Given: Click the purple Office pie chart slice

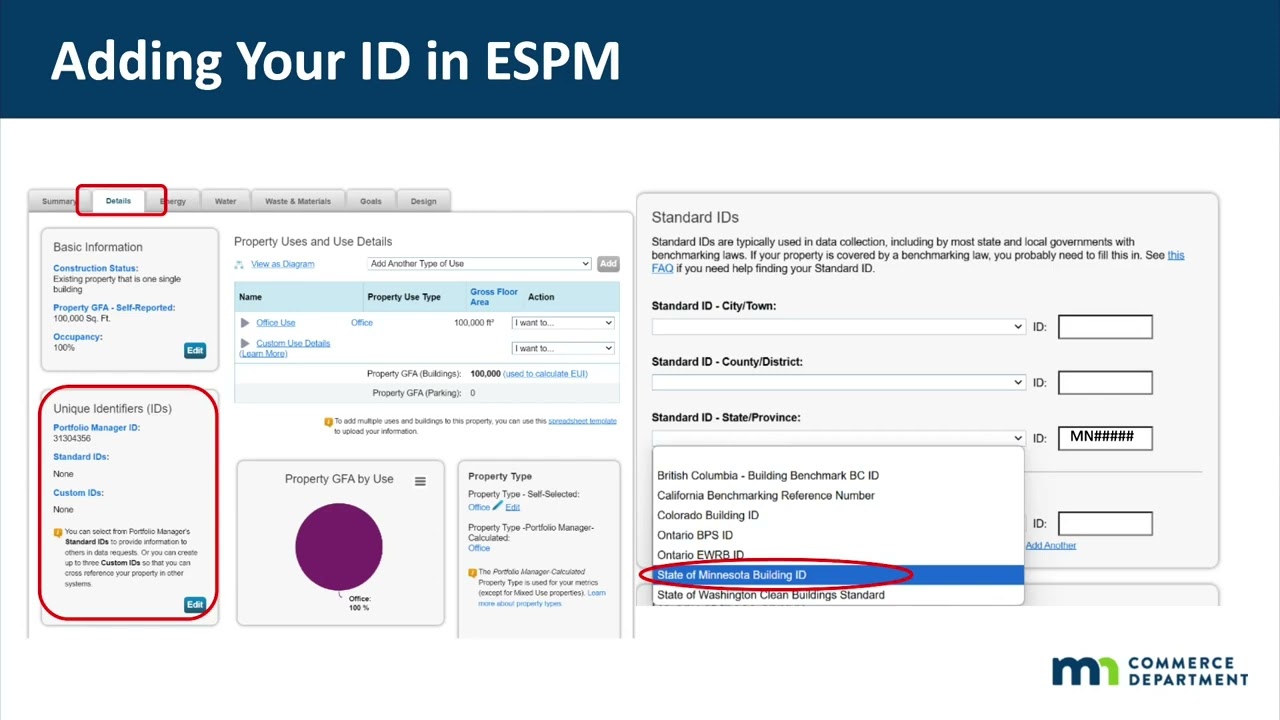Looking at the screenshot, I should pos(339,547).
